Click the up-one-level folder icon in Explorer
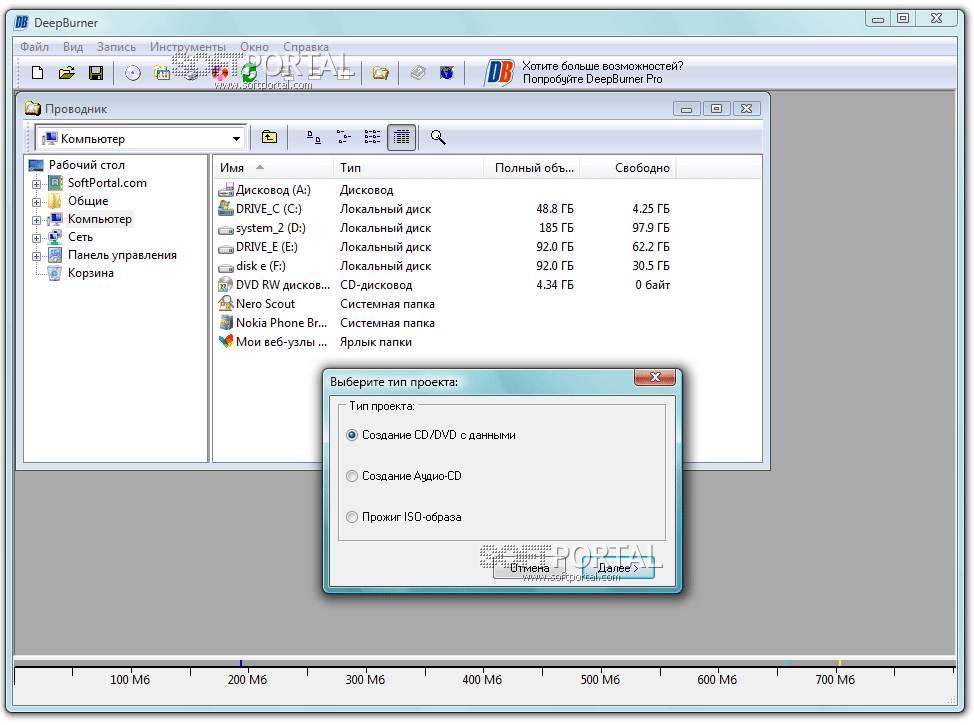974x725 pixels. pyautogui.click(x=269, y=138)
